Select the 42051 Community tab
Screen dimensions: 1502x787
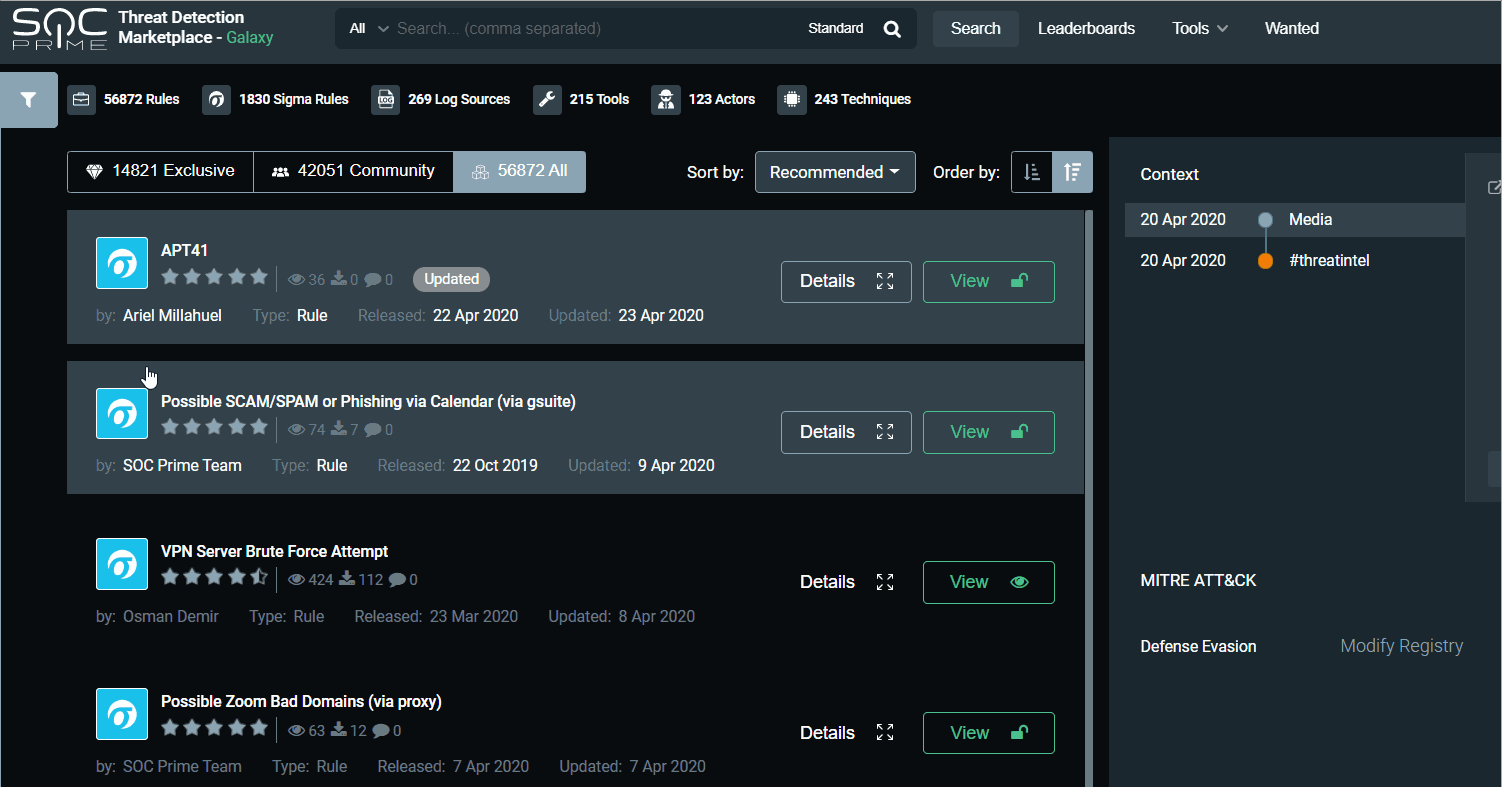coord(353,171)
